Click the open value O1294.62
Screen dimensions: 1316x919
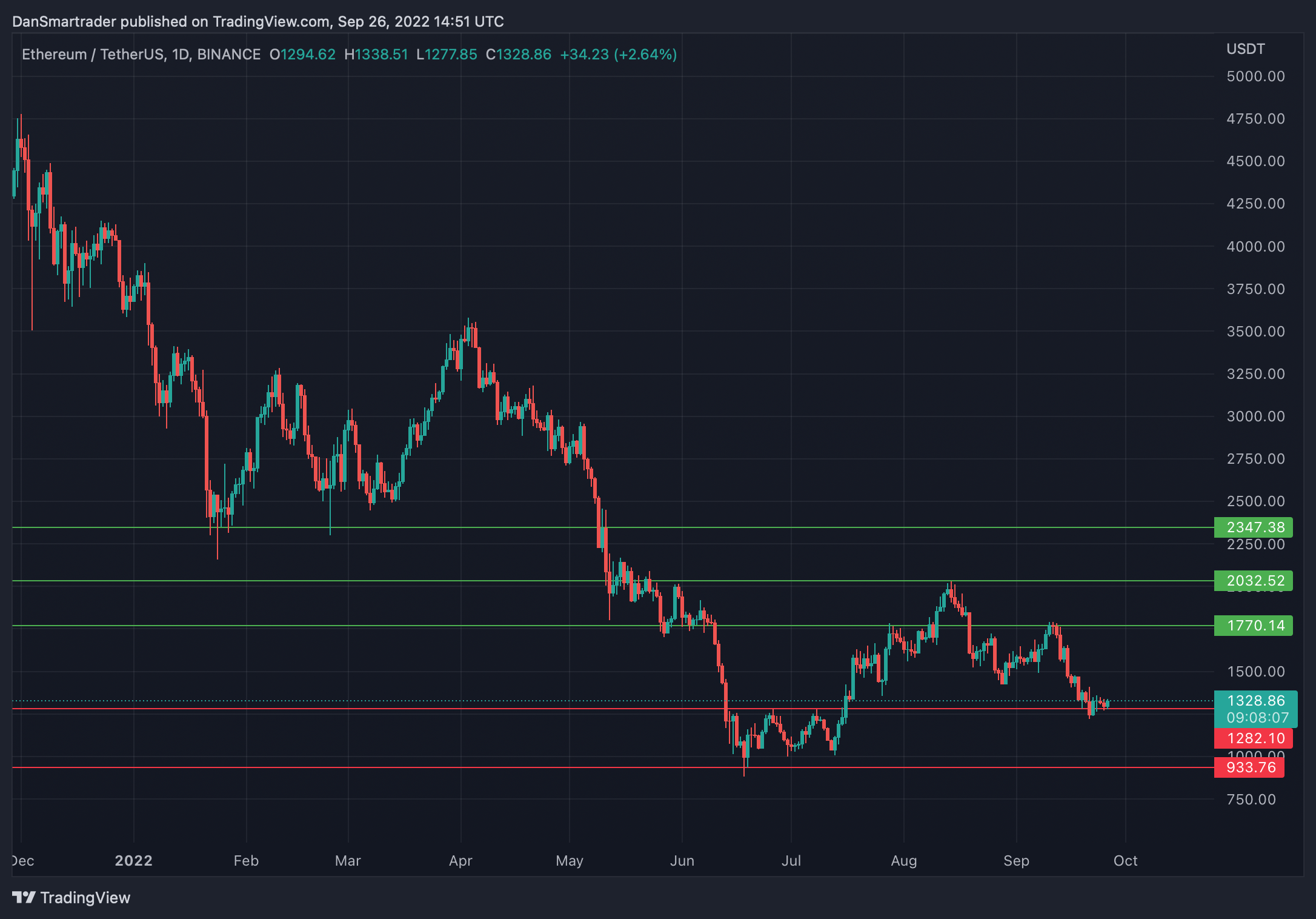(x=302, y=55)
